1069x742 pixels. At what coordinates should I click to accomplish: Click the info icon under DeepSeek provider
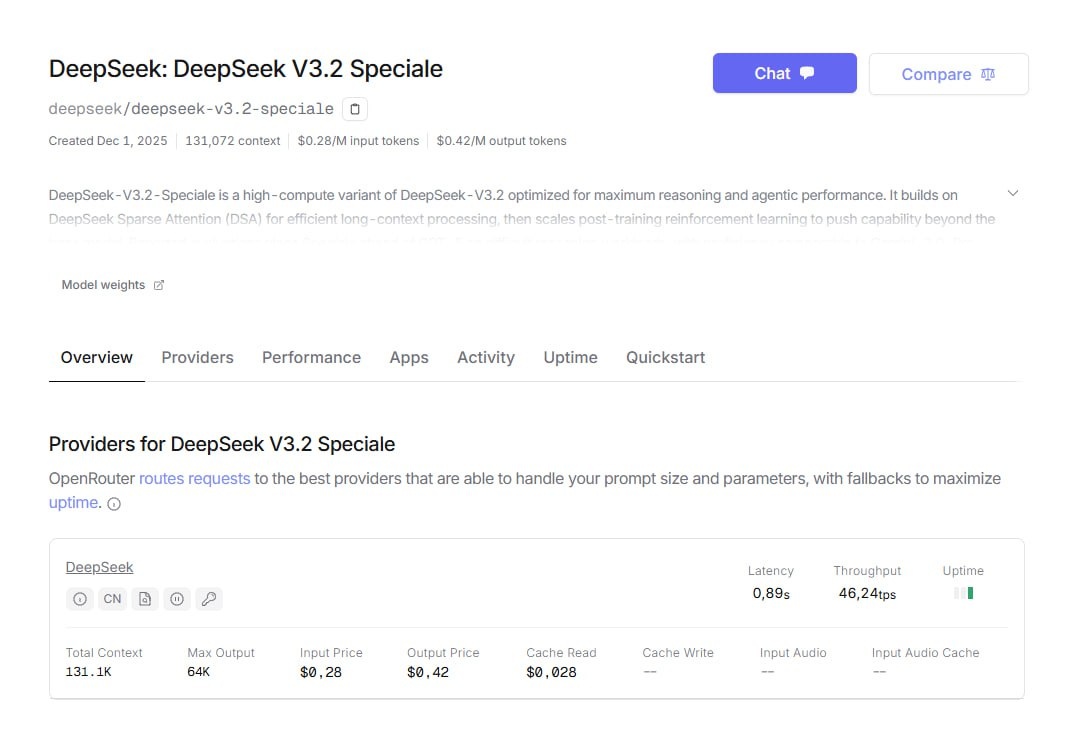tap(80, 599)
